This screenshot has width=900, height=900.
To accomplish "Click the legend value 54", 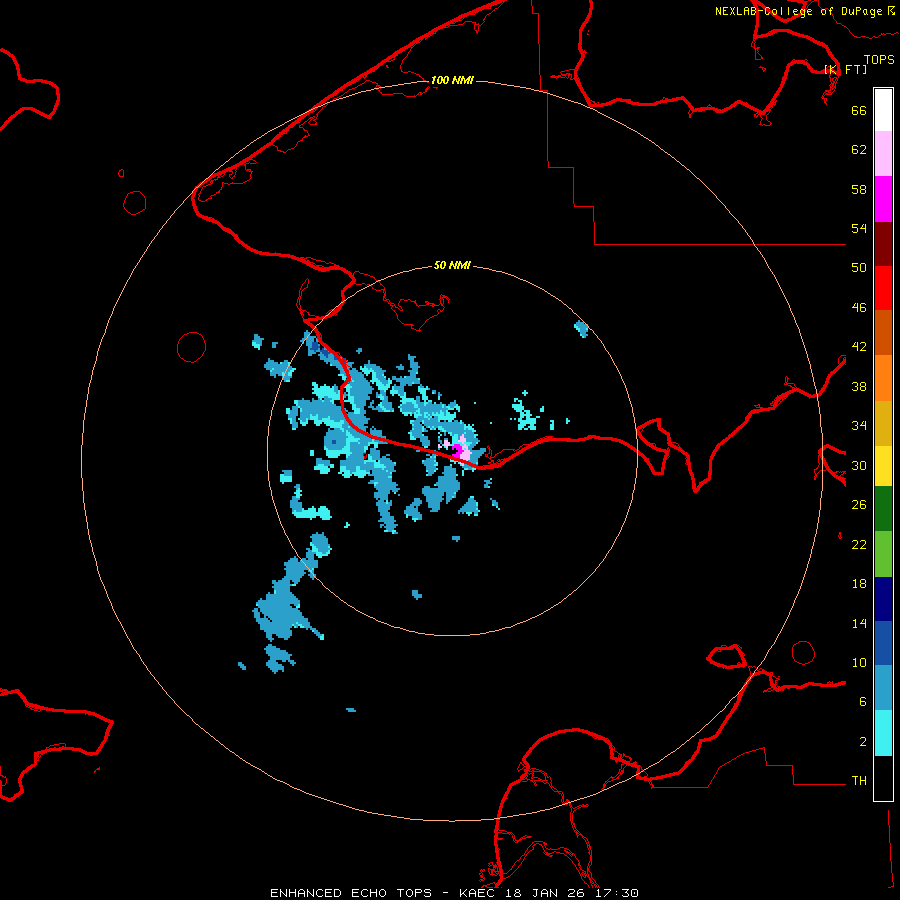I will coord(859,228).
